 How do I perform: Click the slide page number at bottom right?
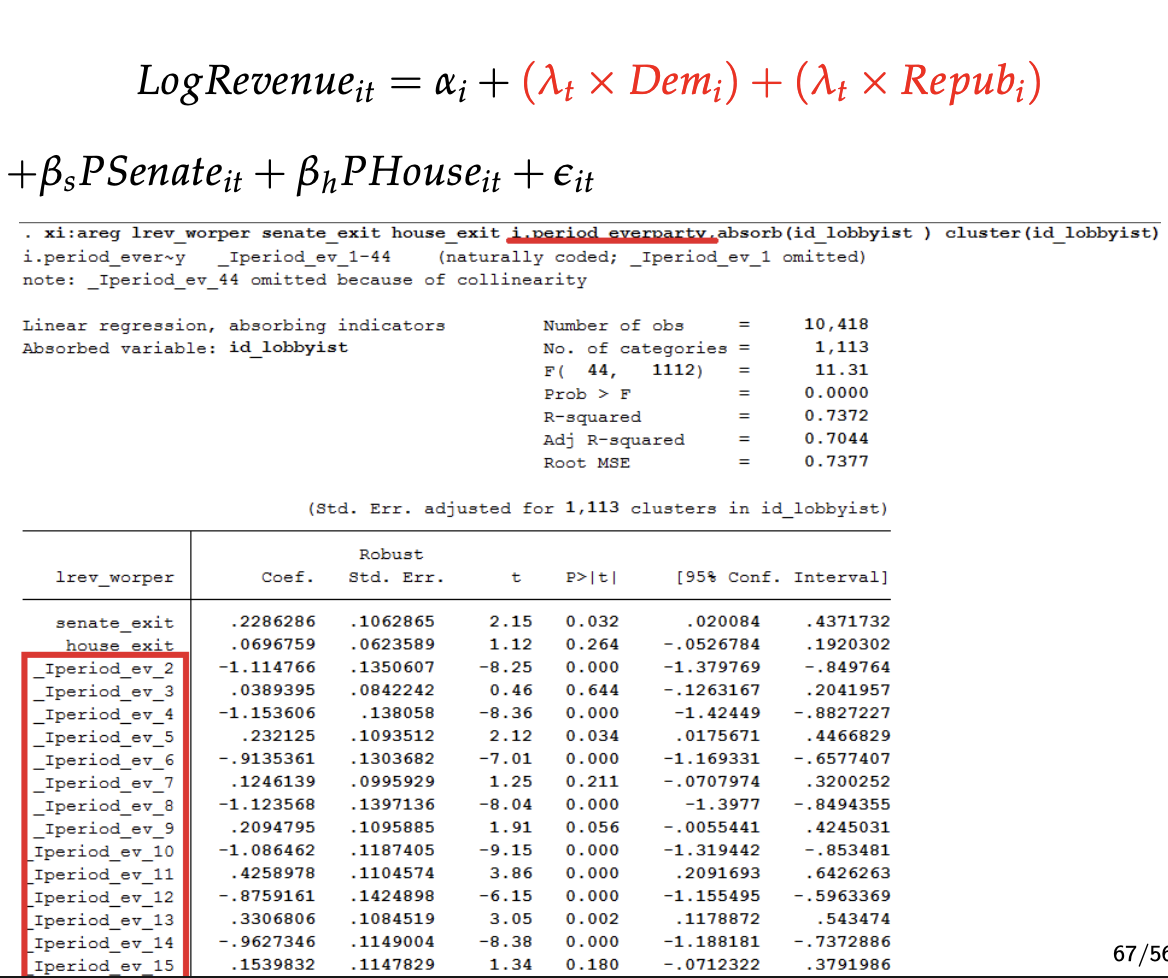coord(1140,954)
